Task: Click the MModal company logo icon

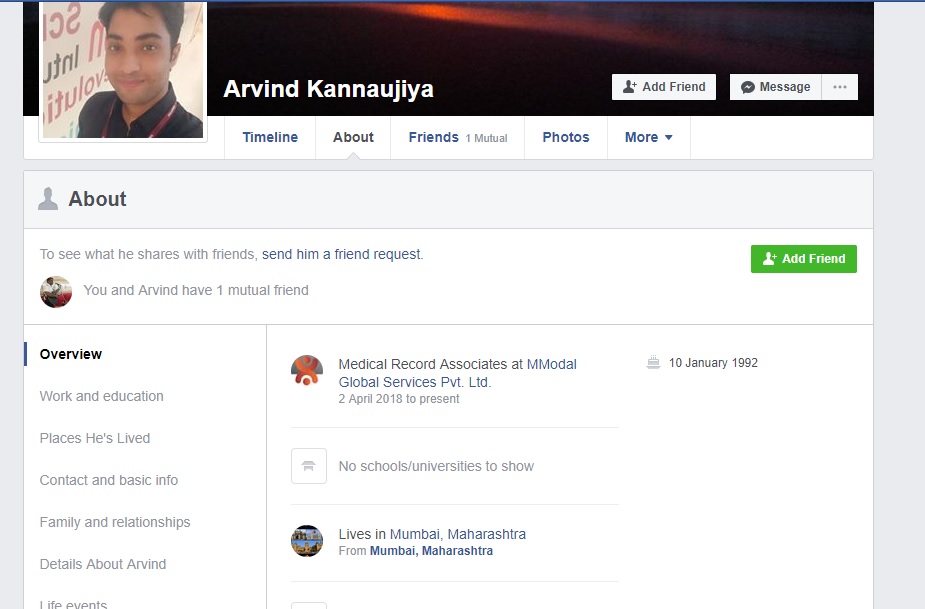Action: (x=307, y=371)
